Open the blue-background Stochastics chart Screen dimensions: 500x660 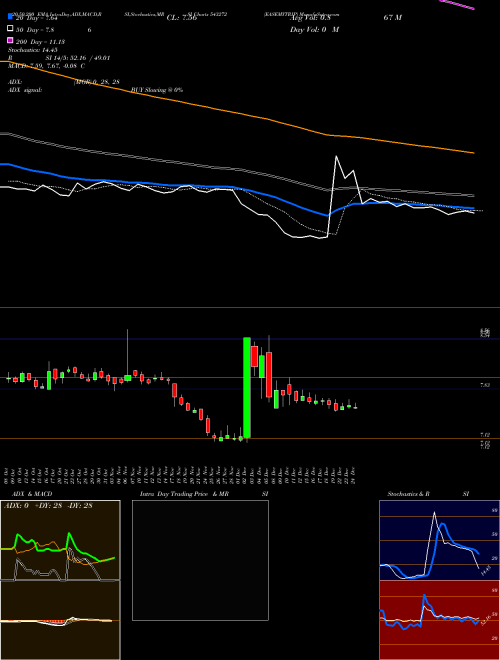point(439,540)
